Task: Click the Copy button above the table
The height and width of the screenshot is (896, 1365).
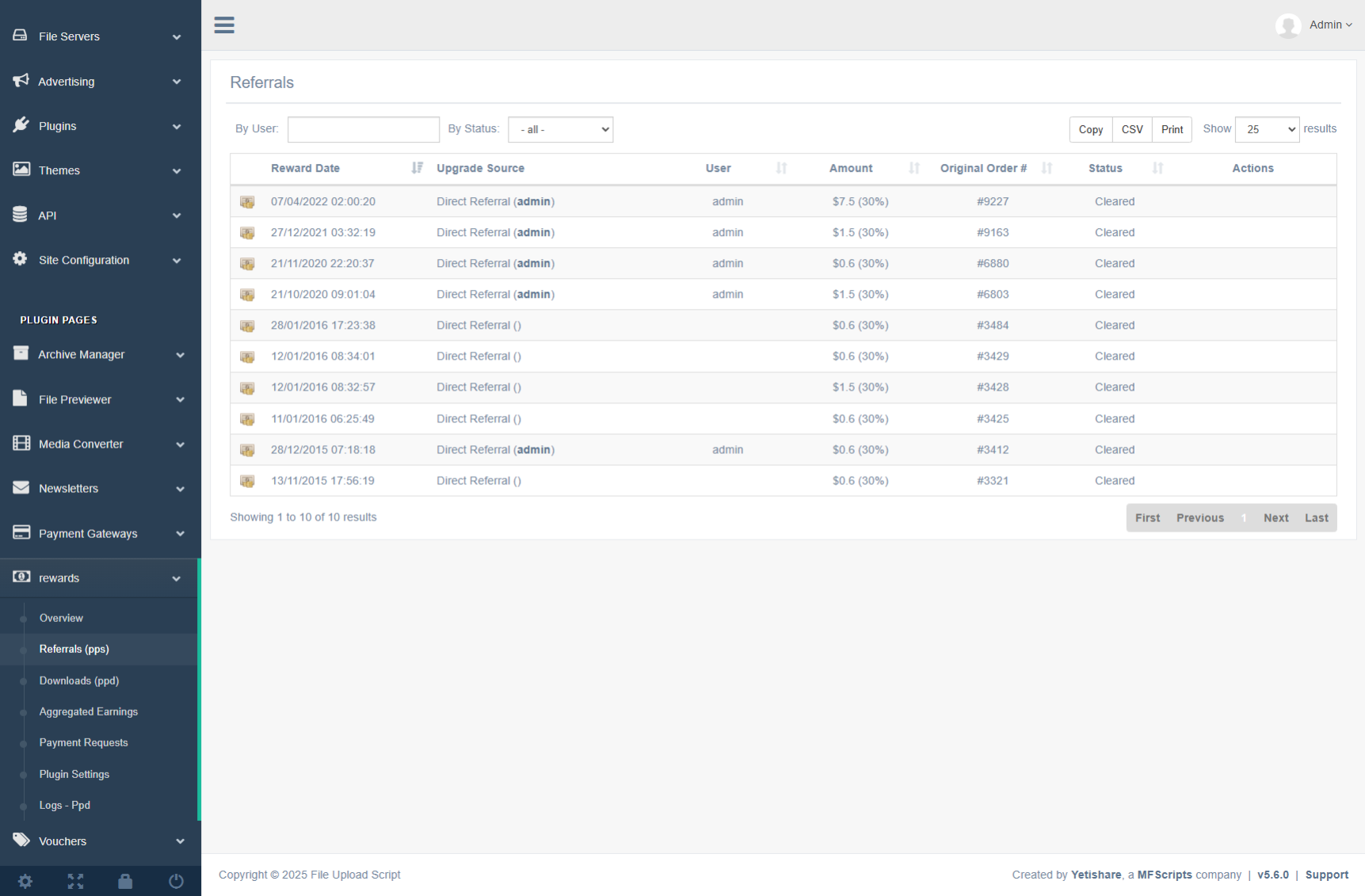Action: pos(1090,129)
